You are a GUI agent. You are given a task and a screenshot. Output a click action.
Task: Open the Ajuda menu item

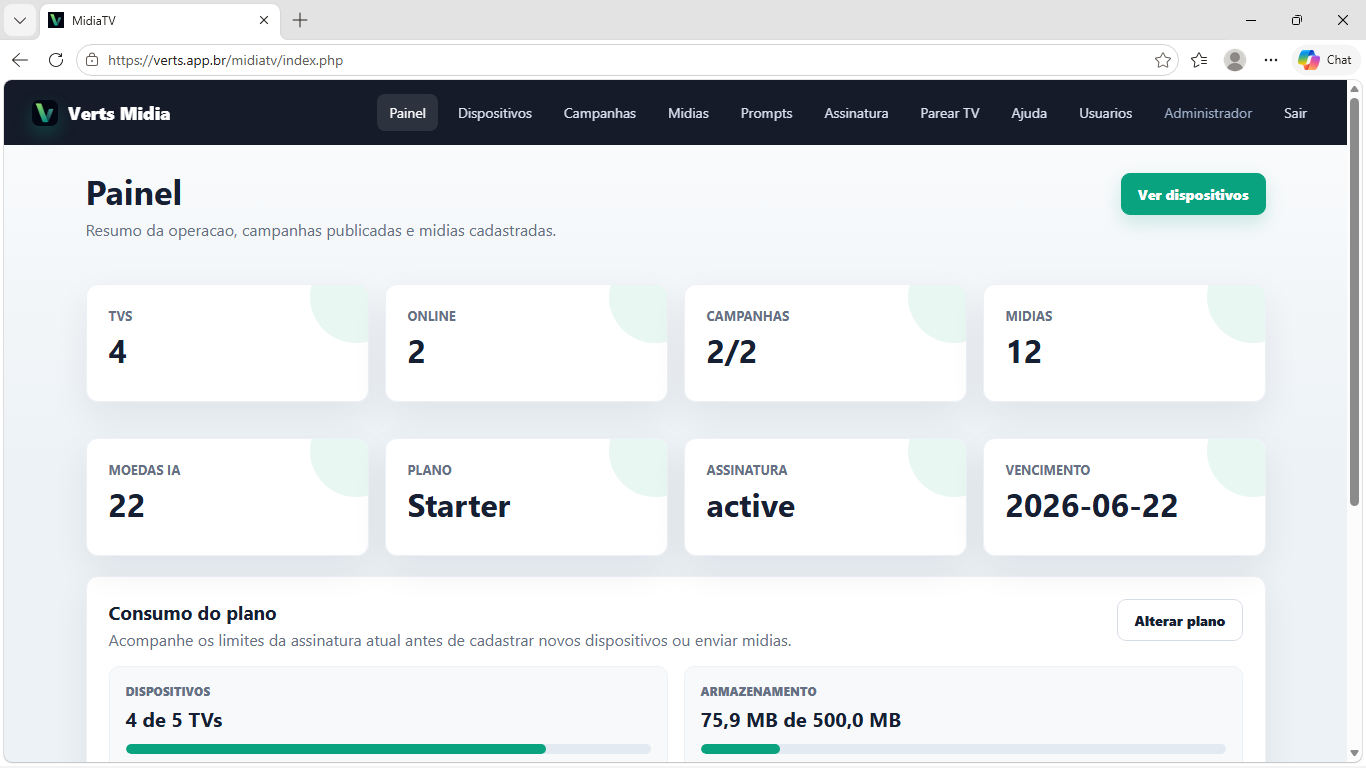pyautogui.click(x=1029, y=113)
